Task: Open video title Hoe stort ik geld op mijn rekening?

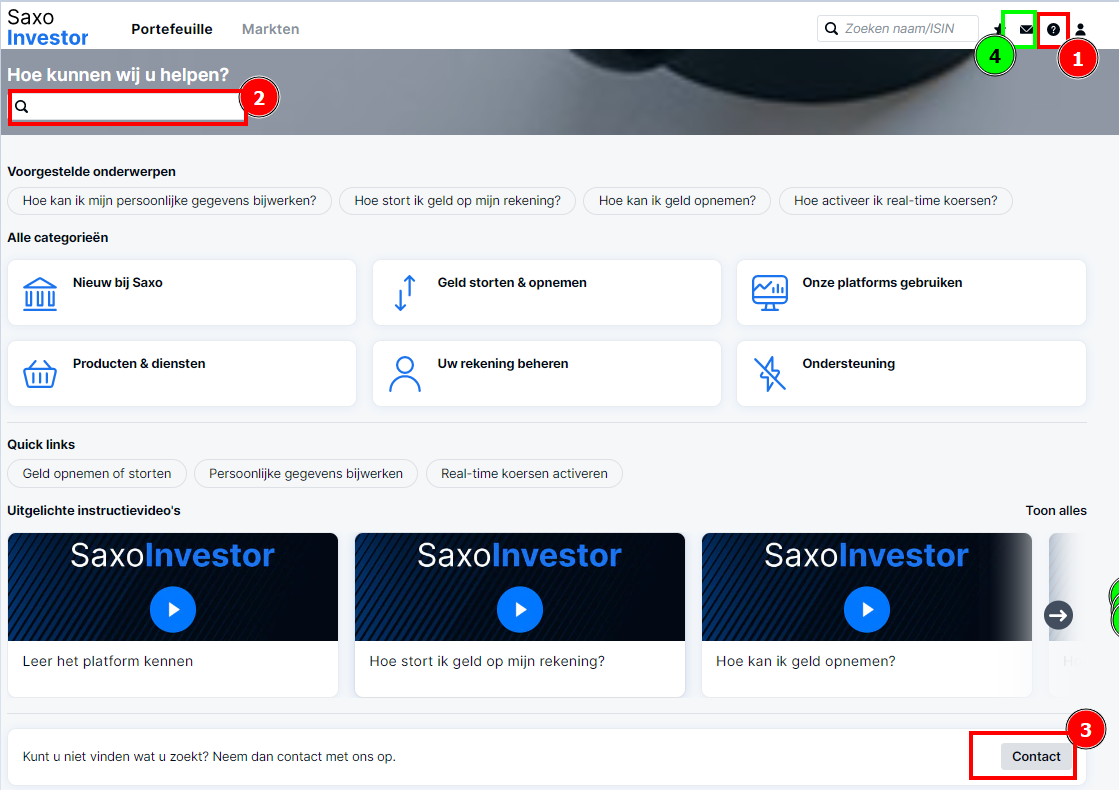Action: point(487,661)
